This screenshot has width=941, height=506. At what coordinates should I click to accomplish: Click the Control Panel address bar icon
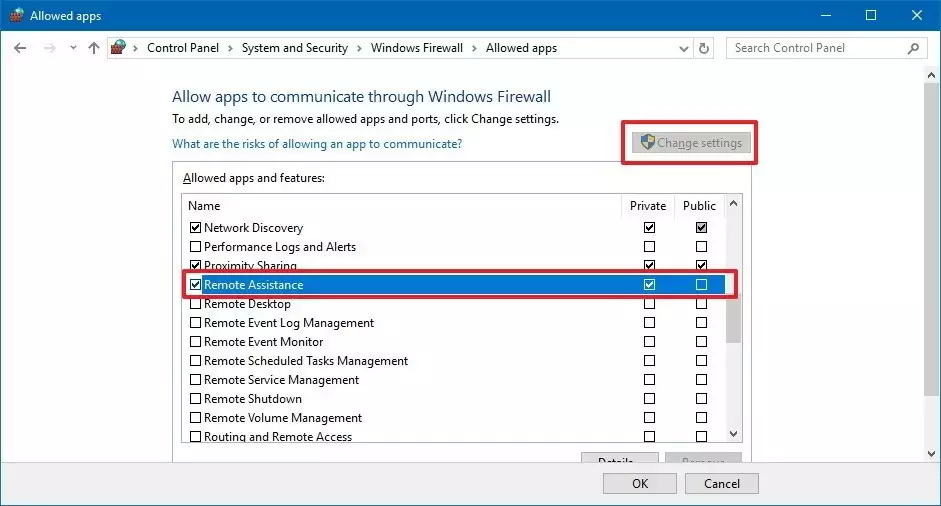(119, 48)
